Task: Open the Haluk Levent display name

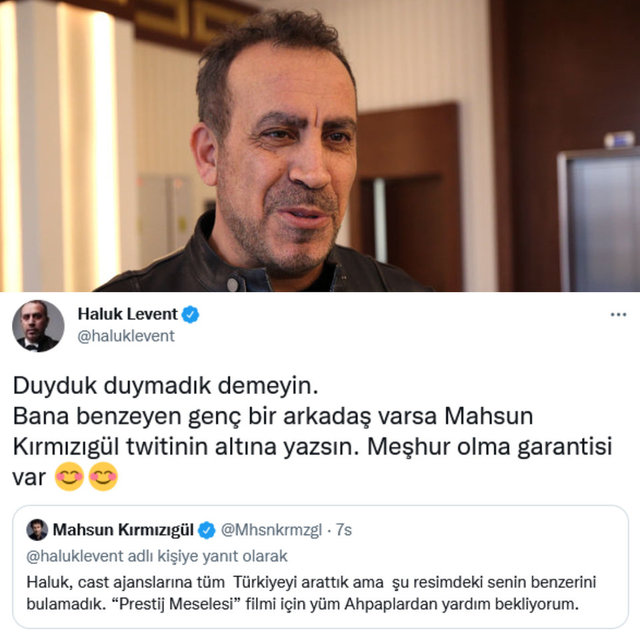Action: point(128,314)
